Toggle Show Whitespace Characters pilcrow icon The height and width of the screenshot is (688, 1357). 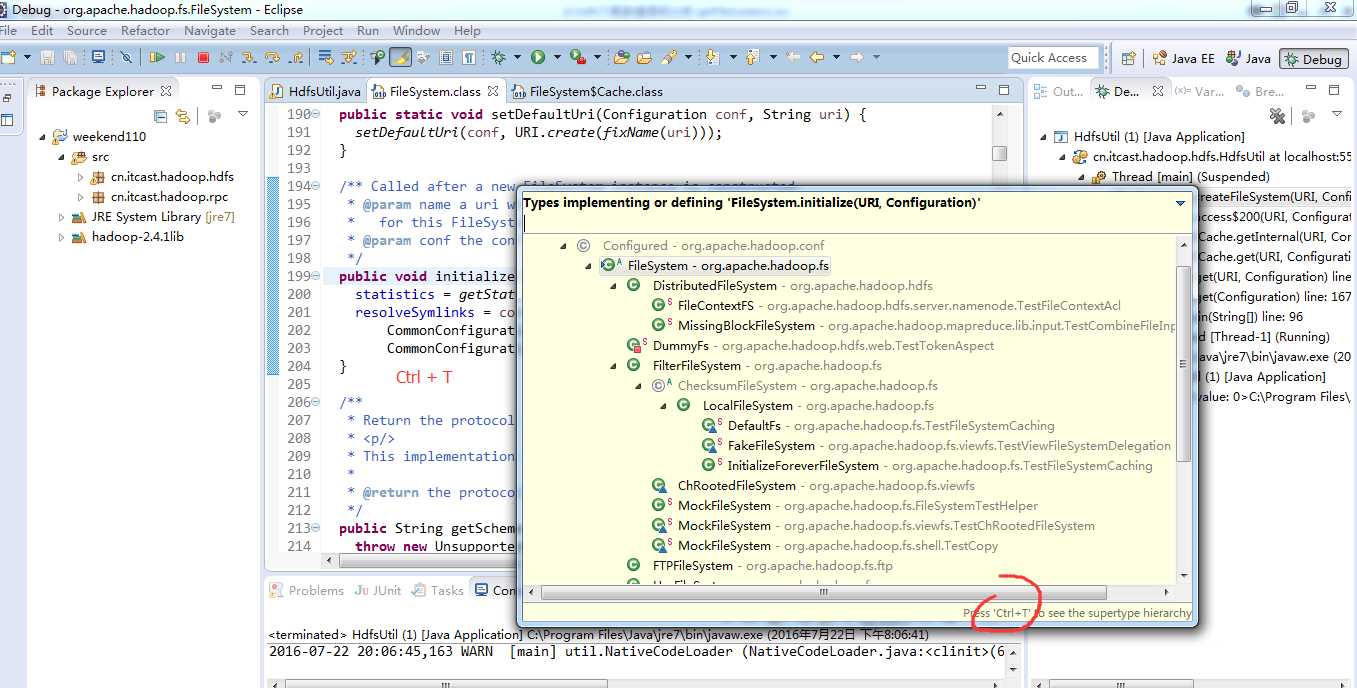point(469,58)
